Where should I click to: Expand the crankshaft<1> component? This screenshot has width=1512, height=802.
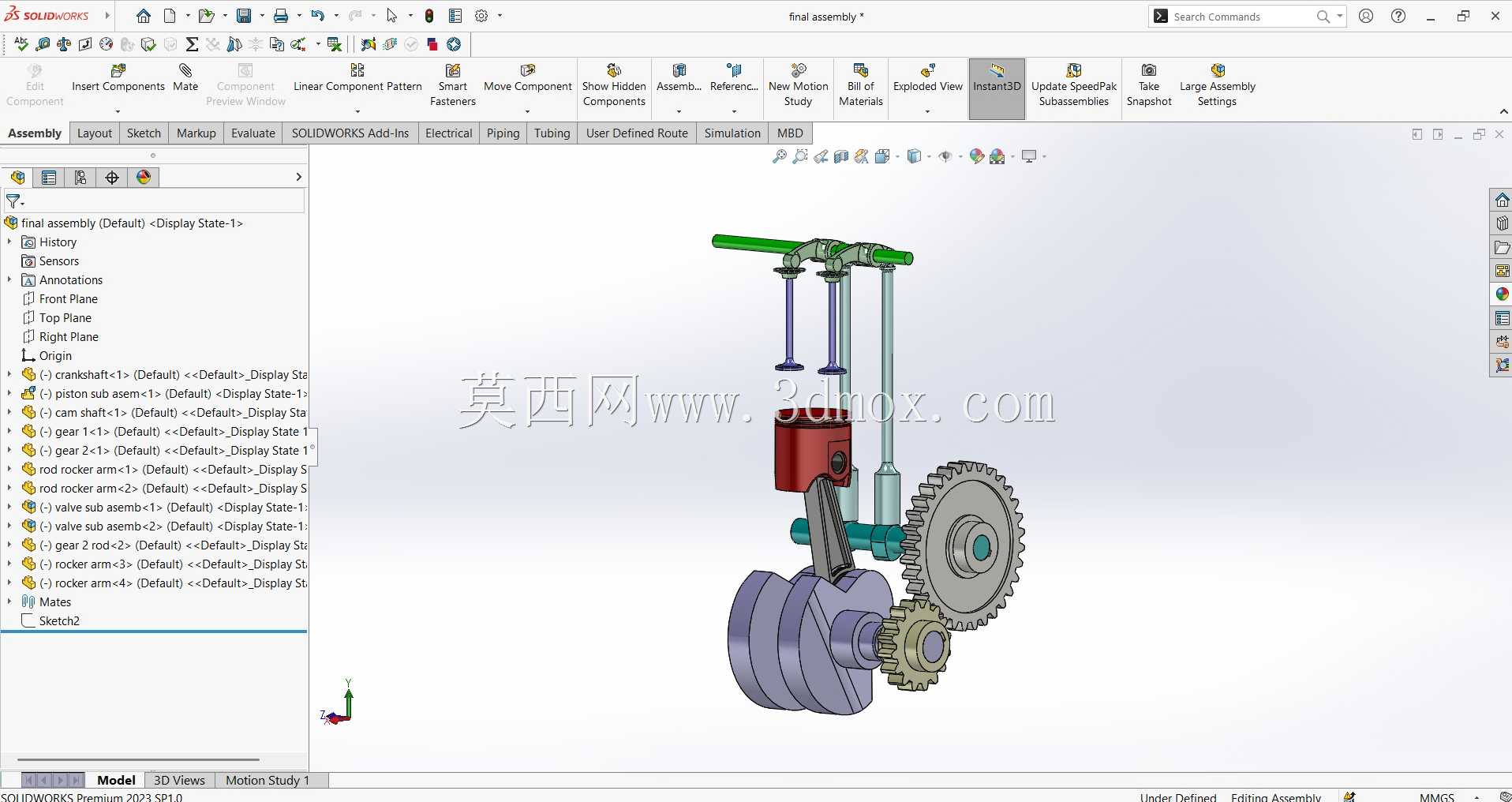click(9, 374)
